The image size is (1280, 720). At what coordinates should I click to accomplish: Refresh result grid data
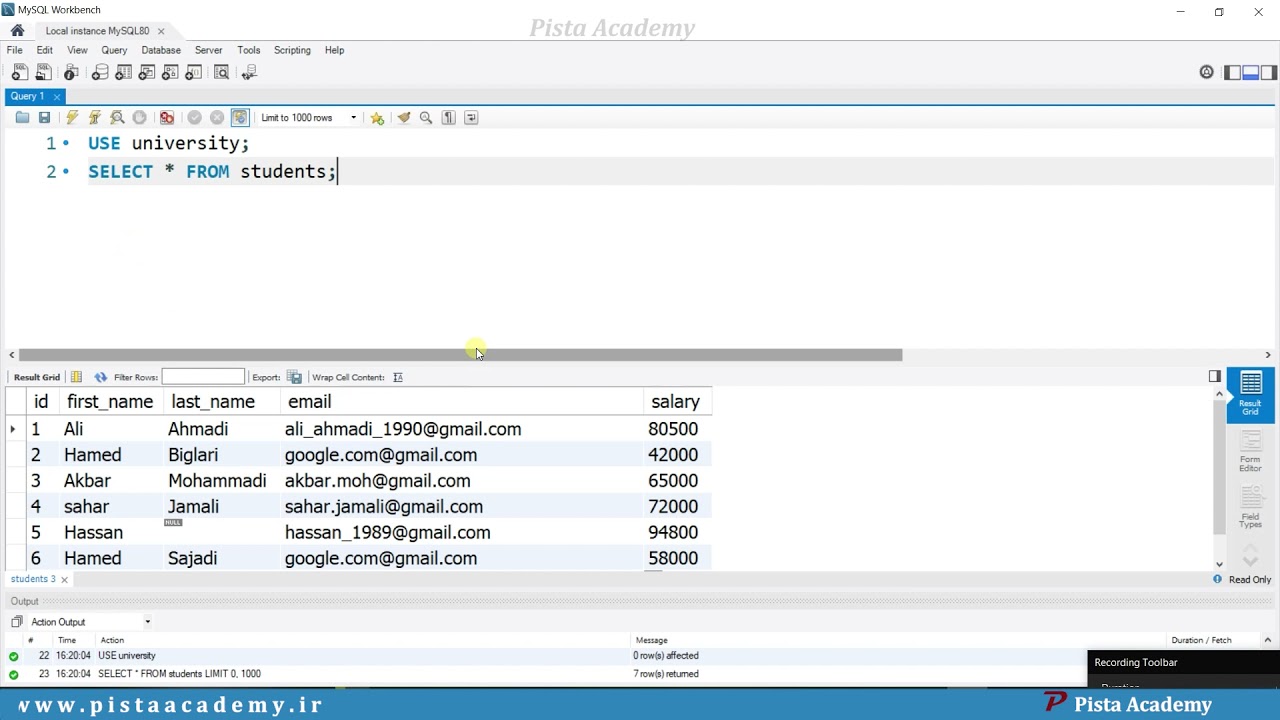tap(100, 377)
